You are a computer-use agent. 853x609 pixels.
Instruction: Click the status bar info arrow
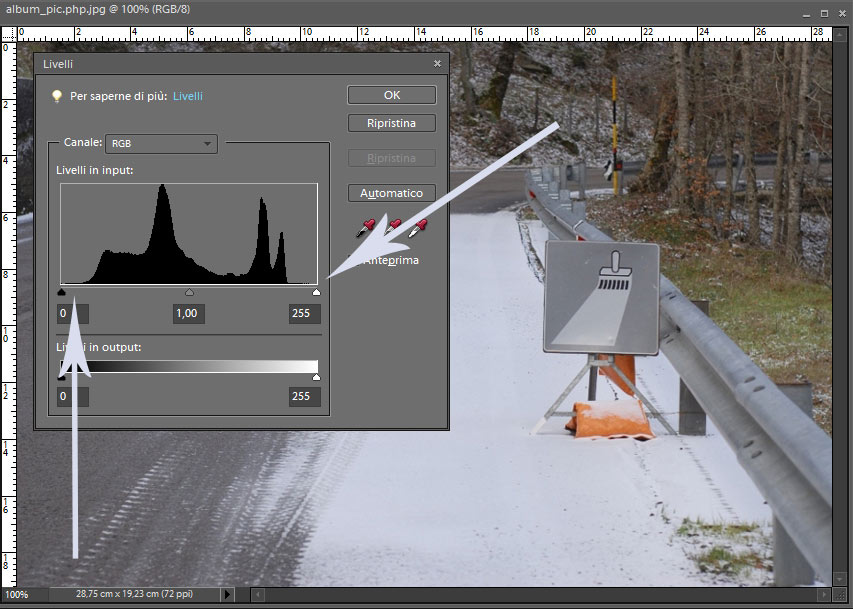tap(227, 594)
